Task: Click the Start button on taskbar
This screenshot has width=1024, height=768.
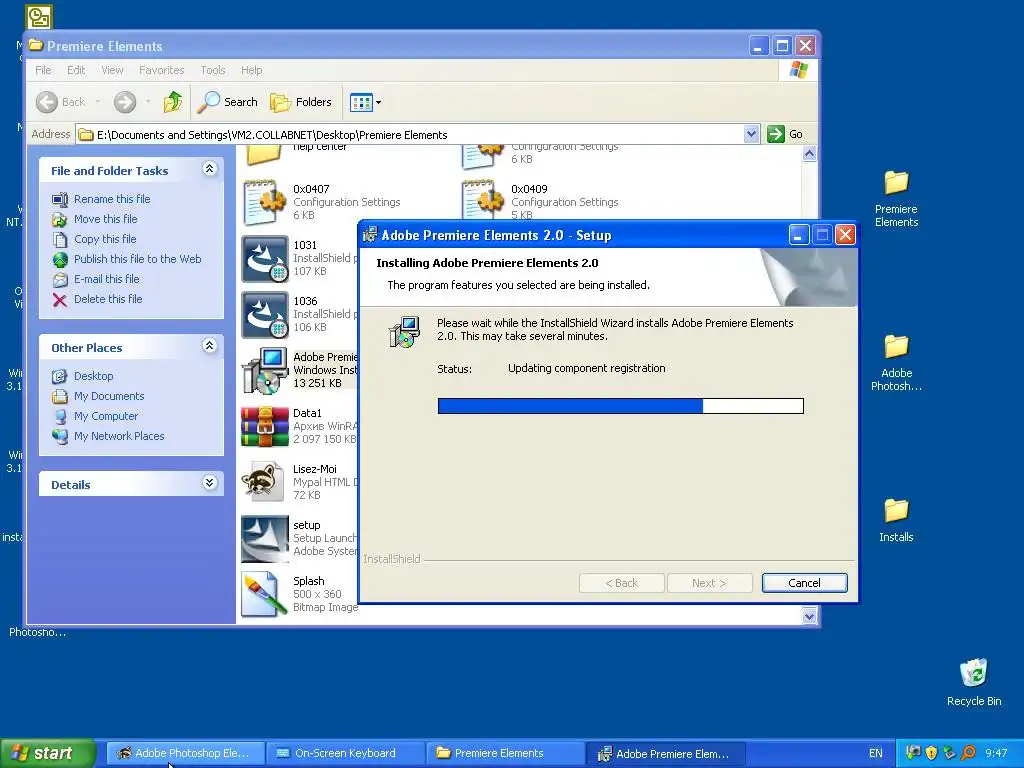Action: point(47,754)
